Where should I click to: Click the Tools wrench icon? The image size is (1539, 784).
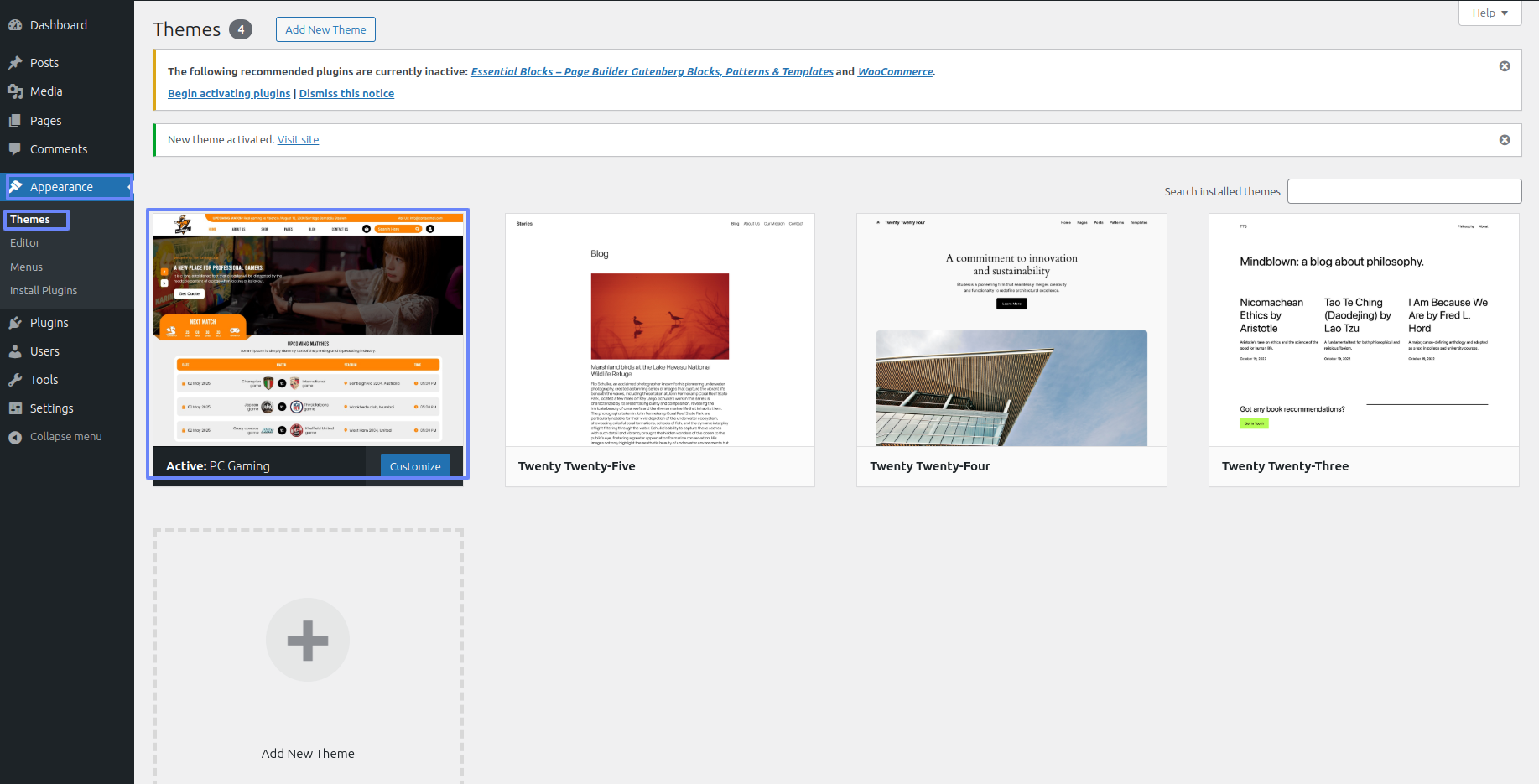15,380
